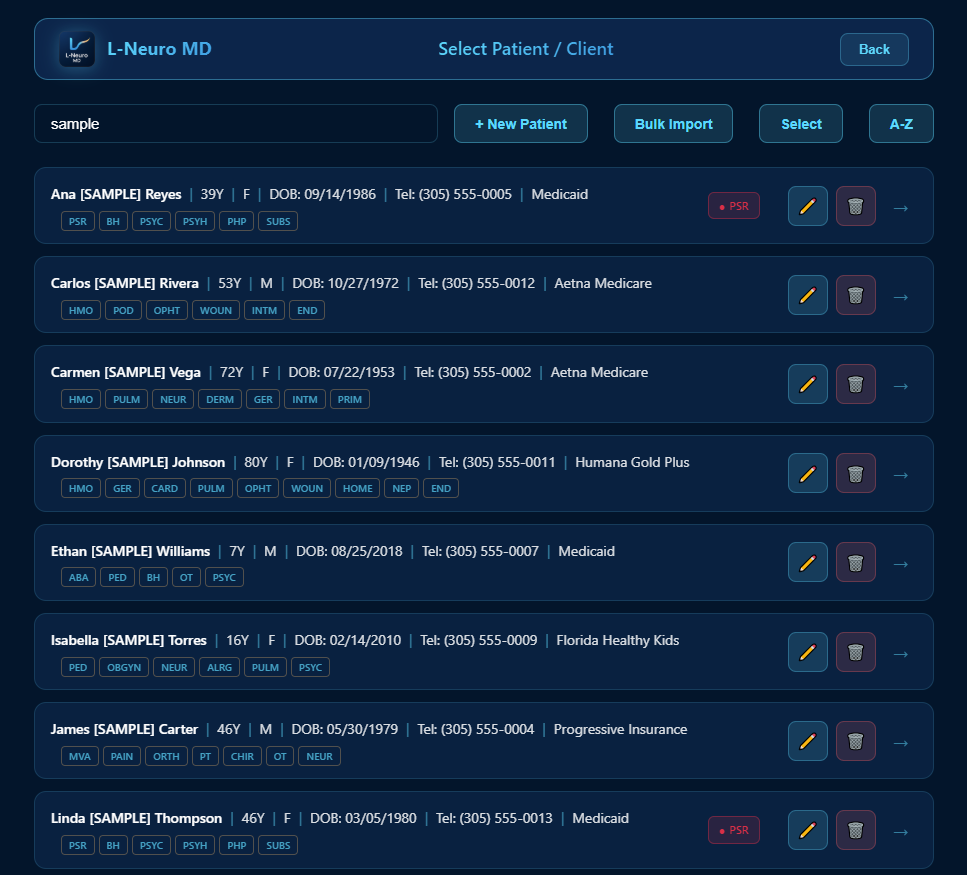Click the HMO tag under Carmen Vega
This screenshot has height=875, width=967.
80,399
